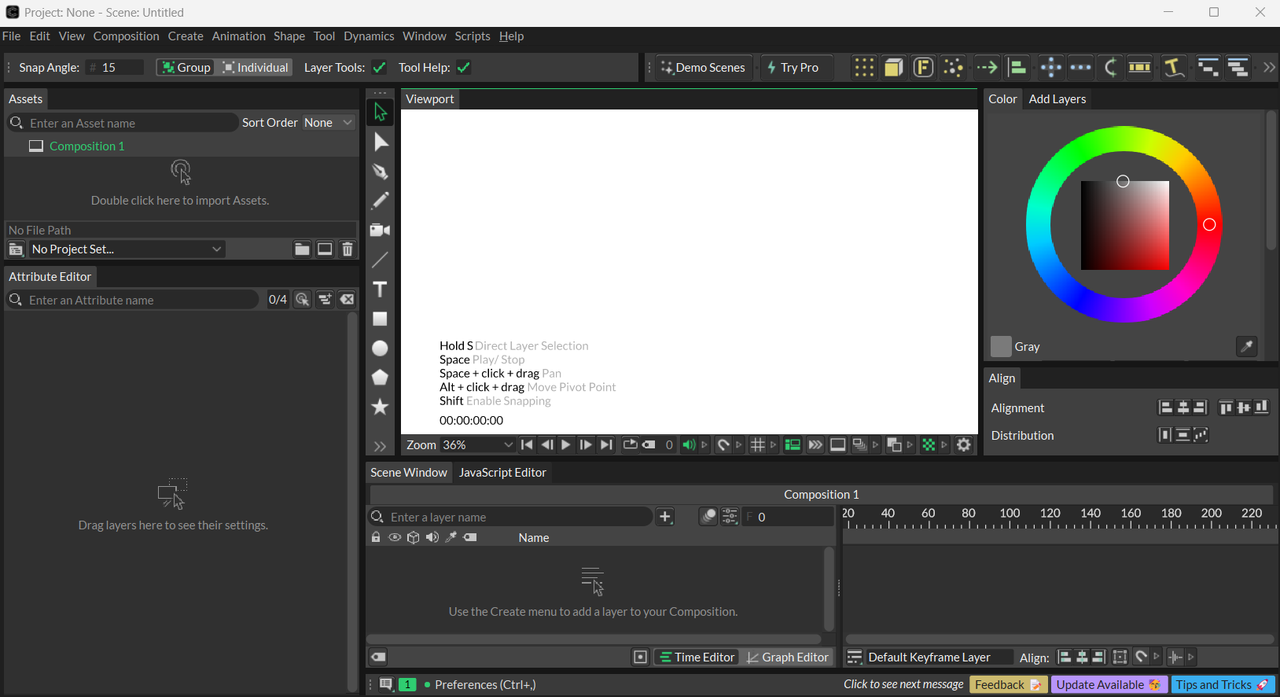The height and width of the screenshot is (697, 1280).
Task: Click the green dashed arrow icon
Action: 987,67
